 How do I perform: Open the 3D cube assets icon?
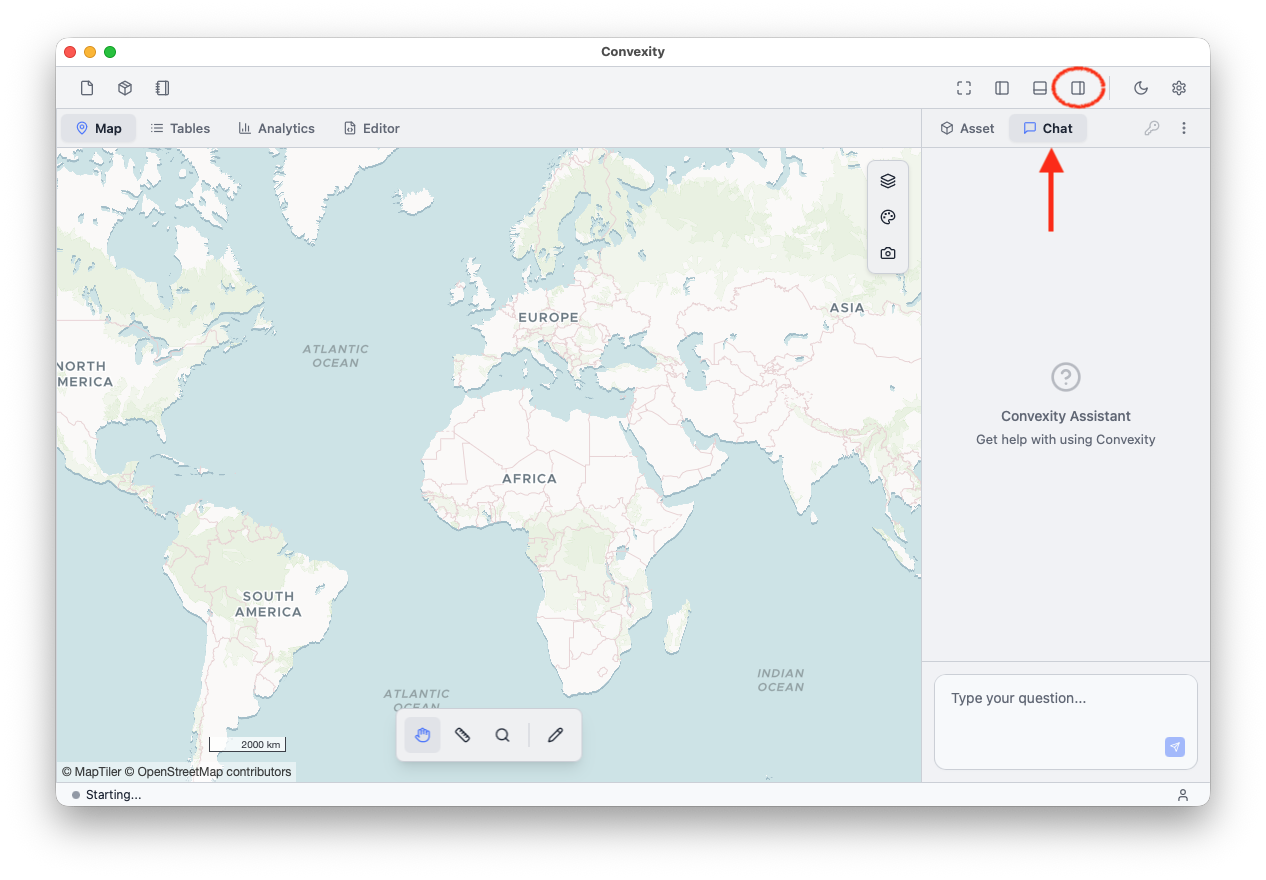[125, 88]
